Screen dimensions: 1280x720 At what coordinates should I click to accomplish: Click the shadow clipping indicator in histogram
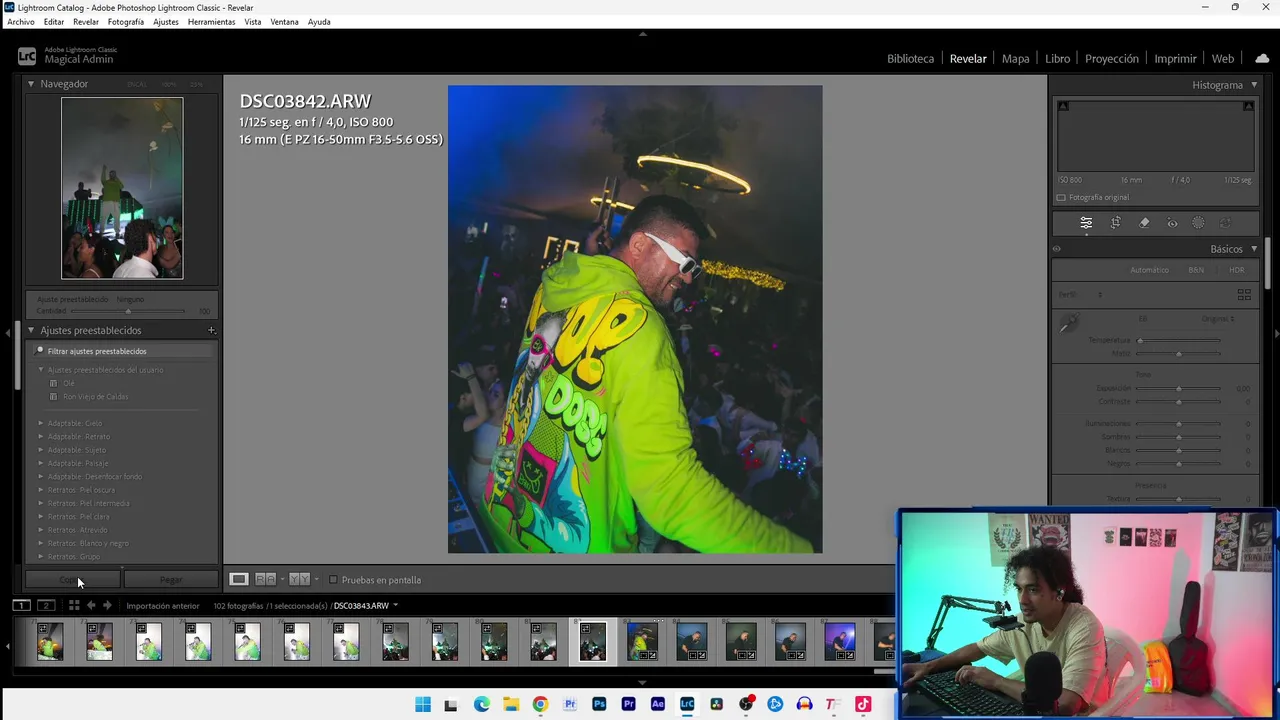point(1063,106)
